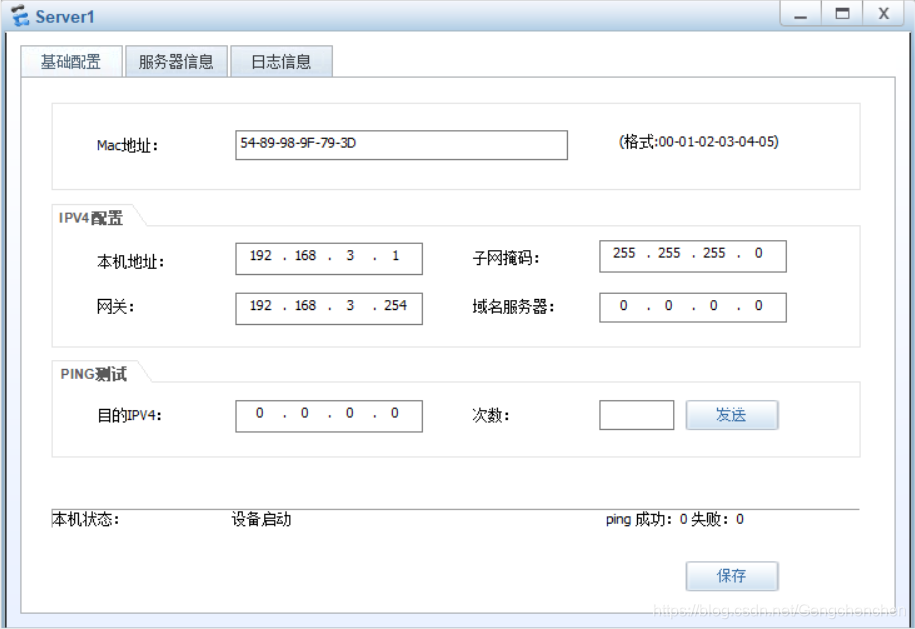Click the ping 成功: 0 失败: 0 status text
Screen dimensions: 915x629
675,519
